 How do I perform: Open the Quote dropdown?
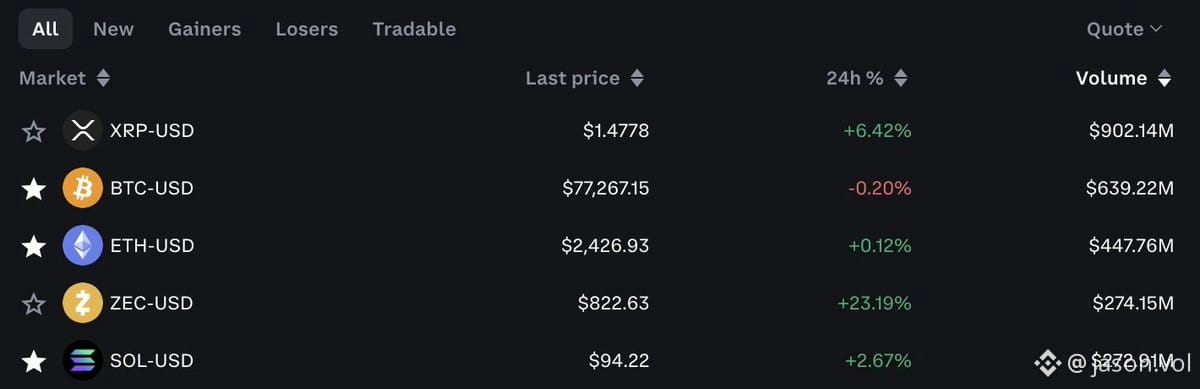(x=1125, y=29)
